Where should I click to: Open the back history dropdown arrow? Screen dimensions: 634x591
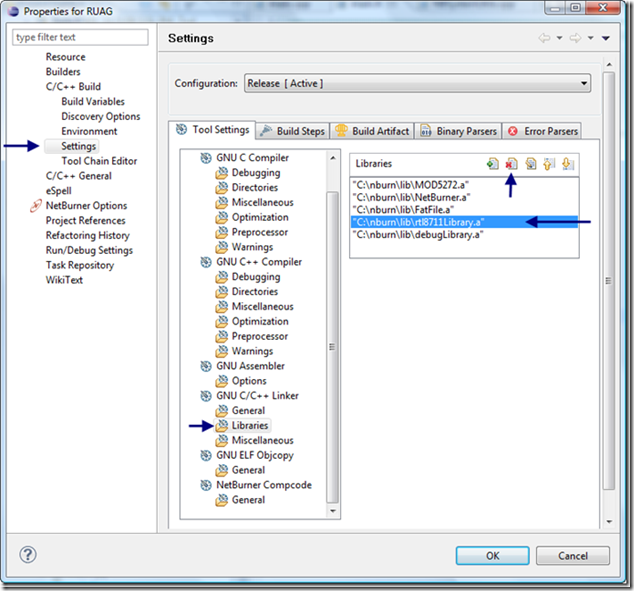click(x=560, y=38)
